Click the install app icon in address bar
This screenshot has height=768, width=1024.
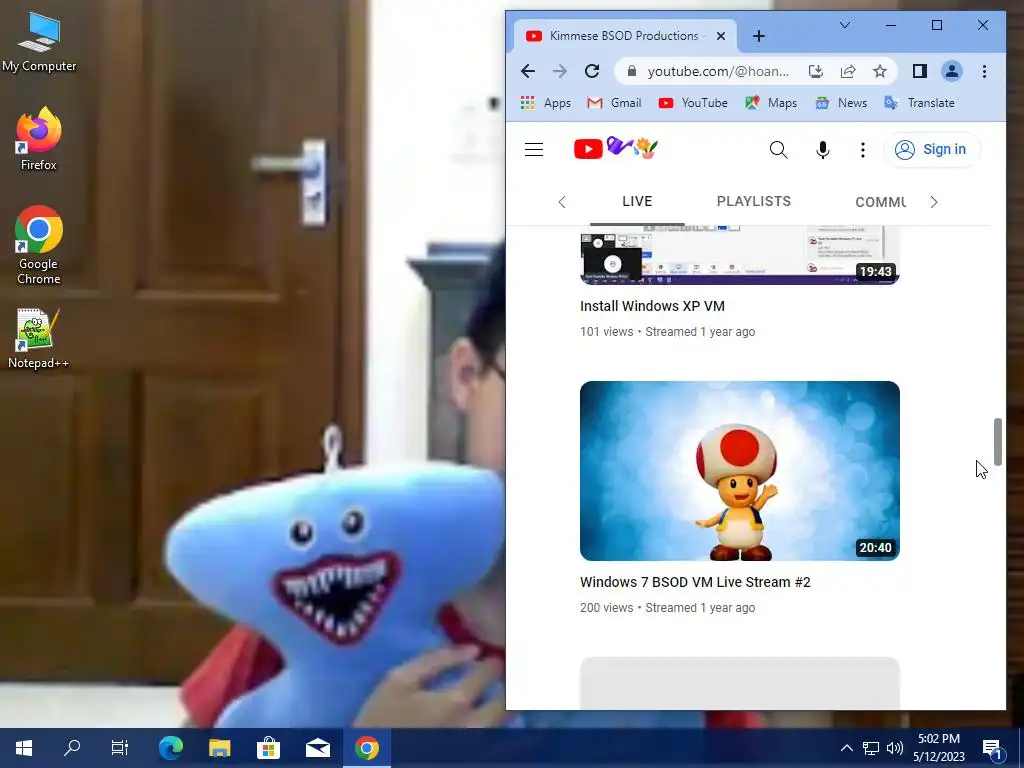tap(816, 71)
